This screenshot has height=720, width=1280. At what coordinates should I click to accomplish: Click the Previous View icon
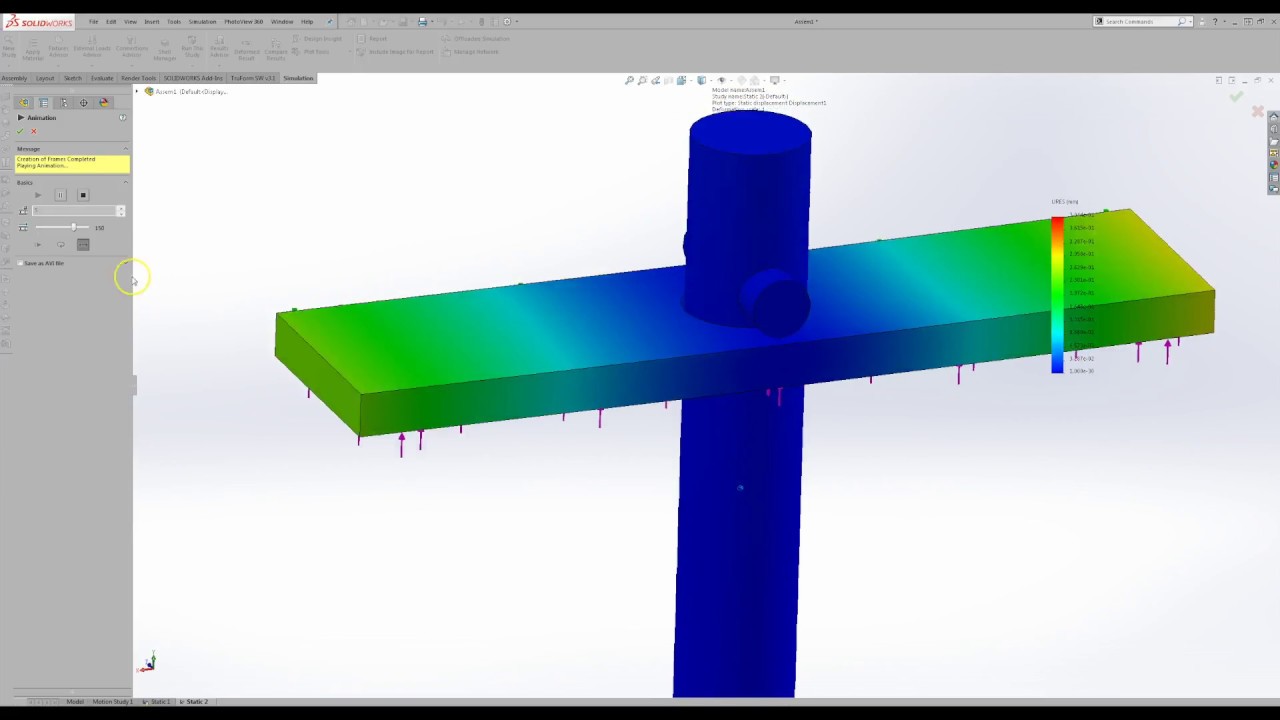(x=656, y=80)
